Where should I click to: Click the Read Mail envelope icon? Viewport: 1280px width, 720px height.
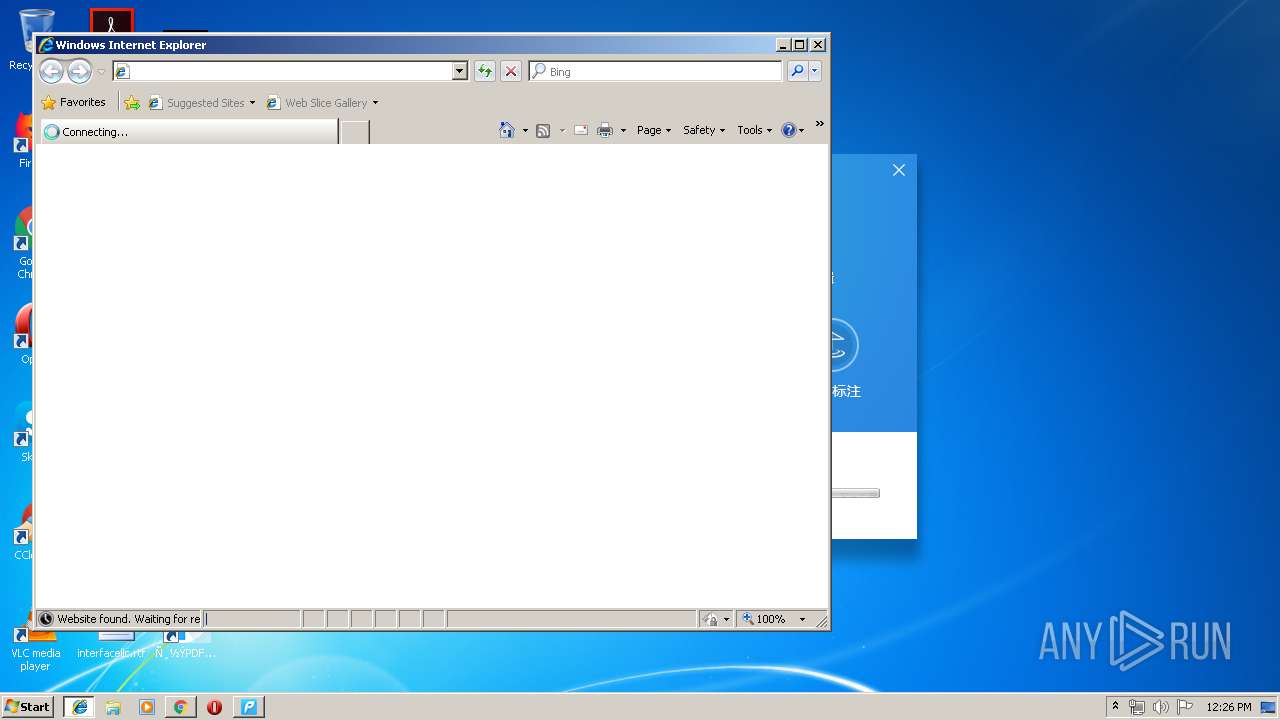[581, 130]
